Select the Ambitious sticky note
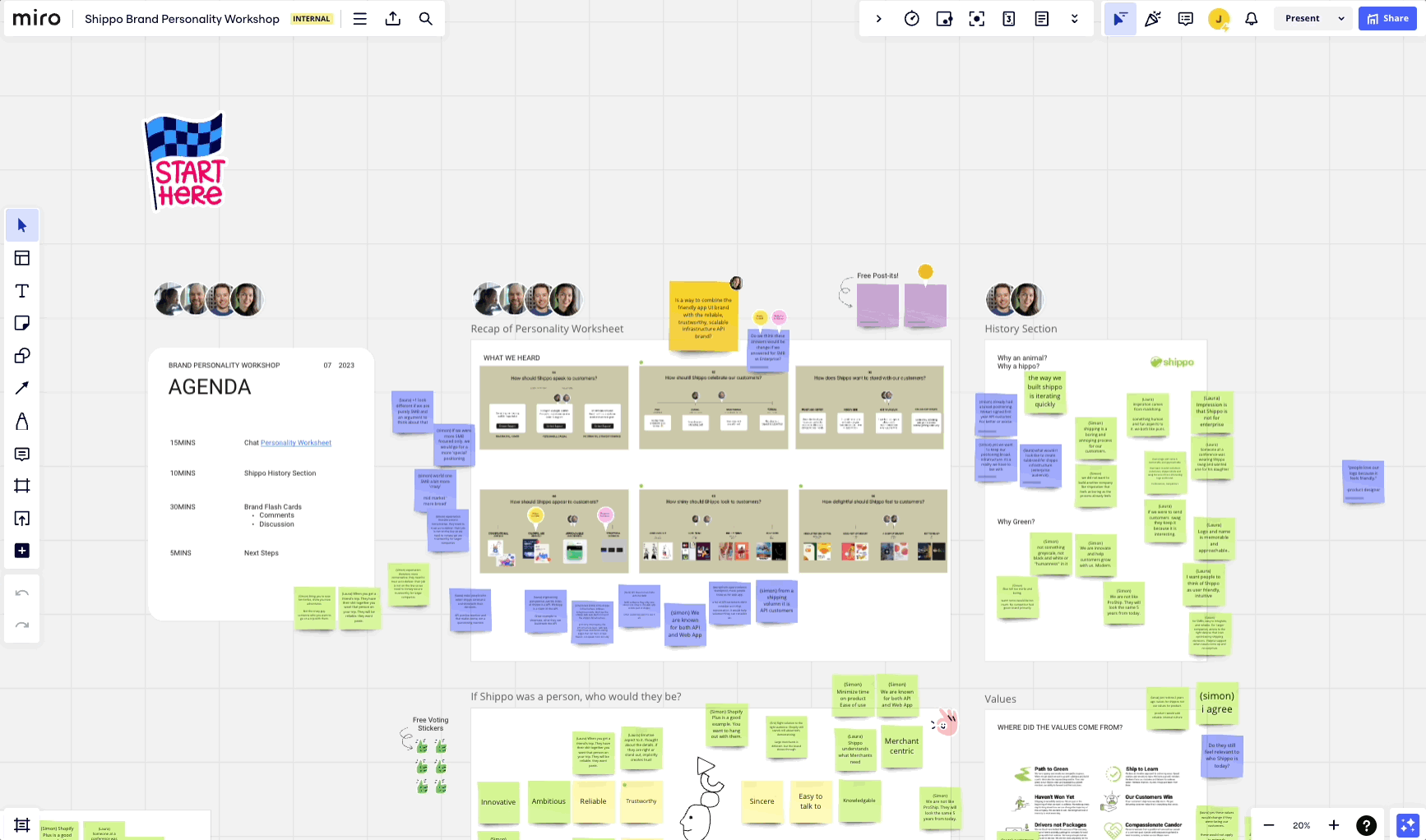The image size is (1426, 840). pyautogui.click(x=549, y=801)
